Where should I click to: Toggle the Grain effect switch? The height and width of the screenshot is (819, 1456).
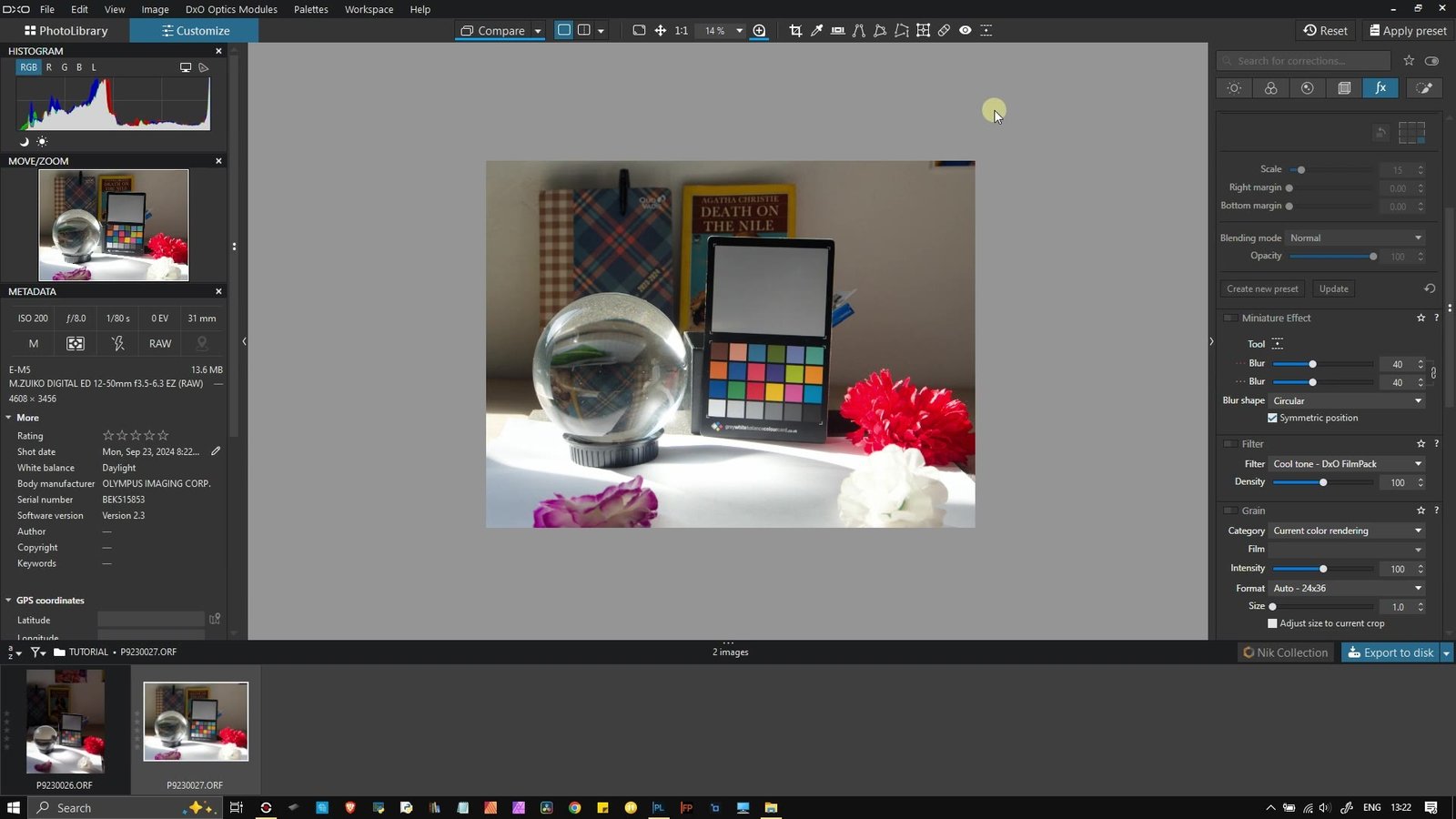tap(1229, 511)
